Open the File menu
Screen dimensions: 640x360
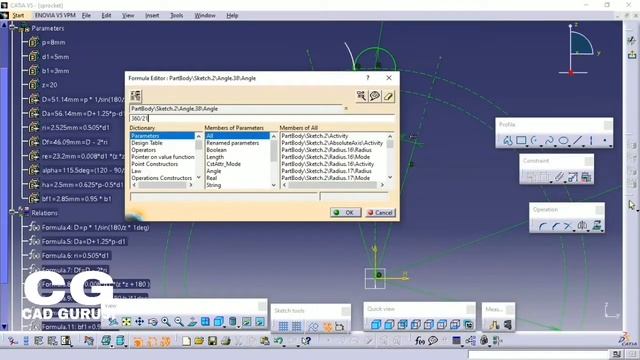86,16
